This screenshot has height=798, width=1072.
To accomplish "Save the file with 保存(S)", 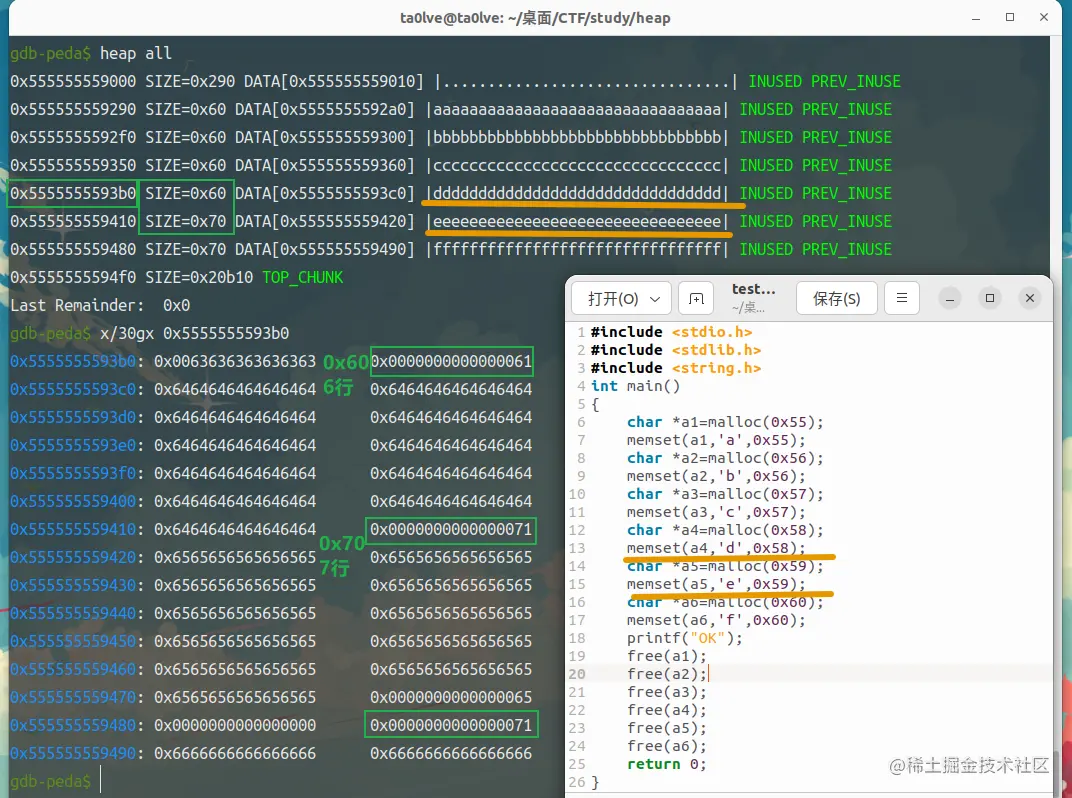I will click(837, 299).
